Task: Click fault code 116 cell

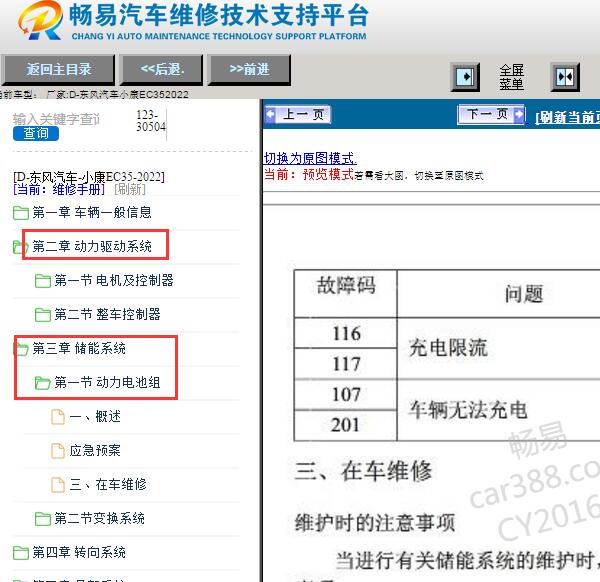Action: click(x=346, y=333)
